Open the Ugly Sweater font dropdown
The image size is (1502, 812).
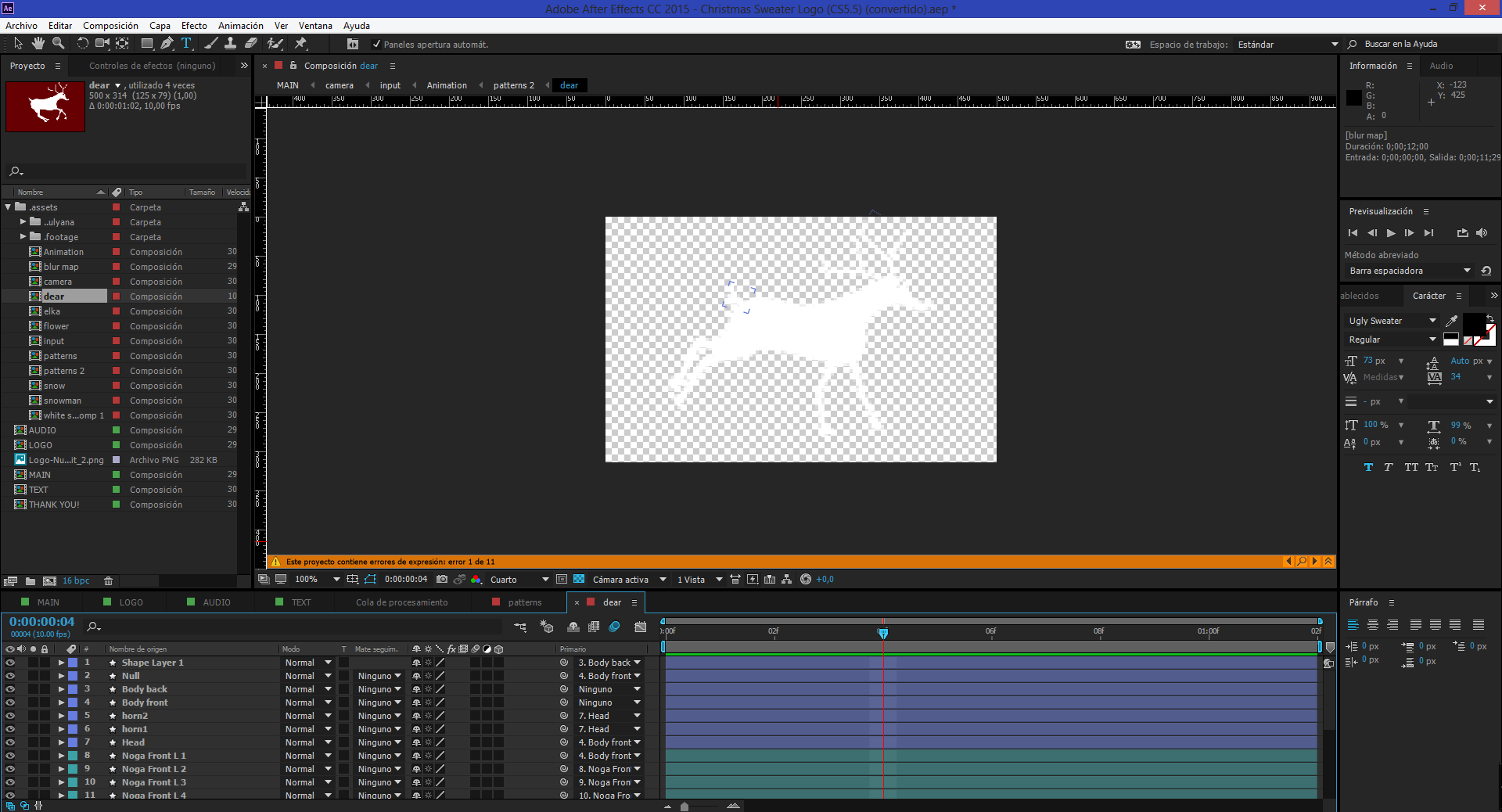pyautogui.click(x=1392, y=321)
